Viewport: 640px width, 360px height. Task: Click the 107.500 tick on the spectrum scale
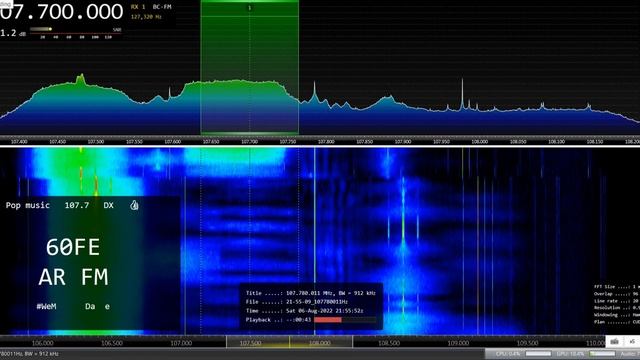click(96, 142)
